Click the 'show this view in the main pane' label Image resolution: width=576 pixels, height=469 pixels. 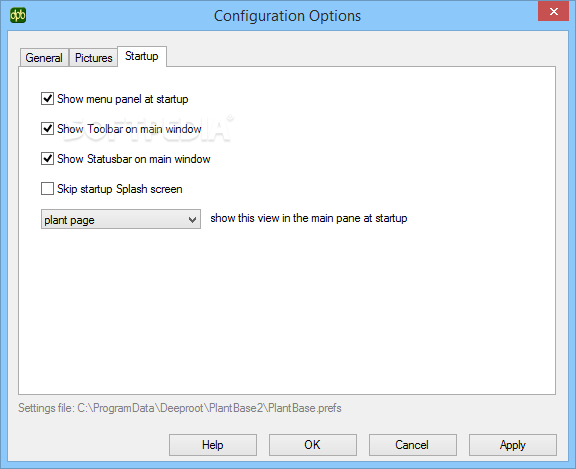309,218
